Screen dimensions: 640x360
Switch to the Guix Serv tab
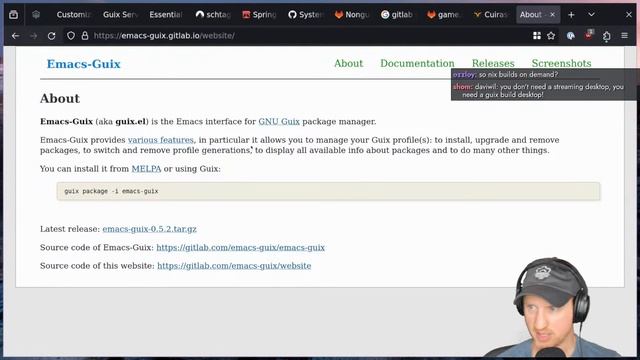(x=120, y=15)
